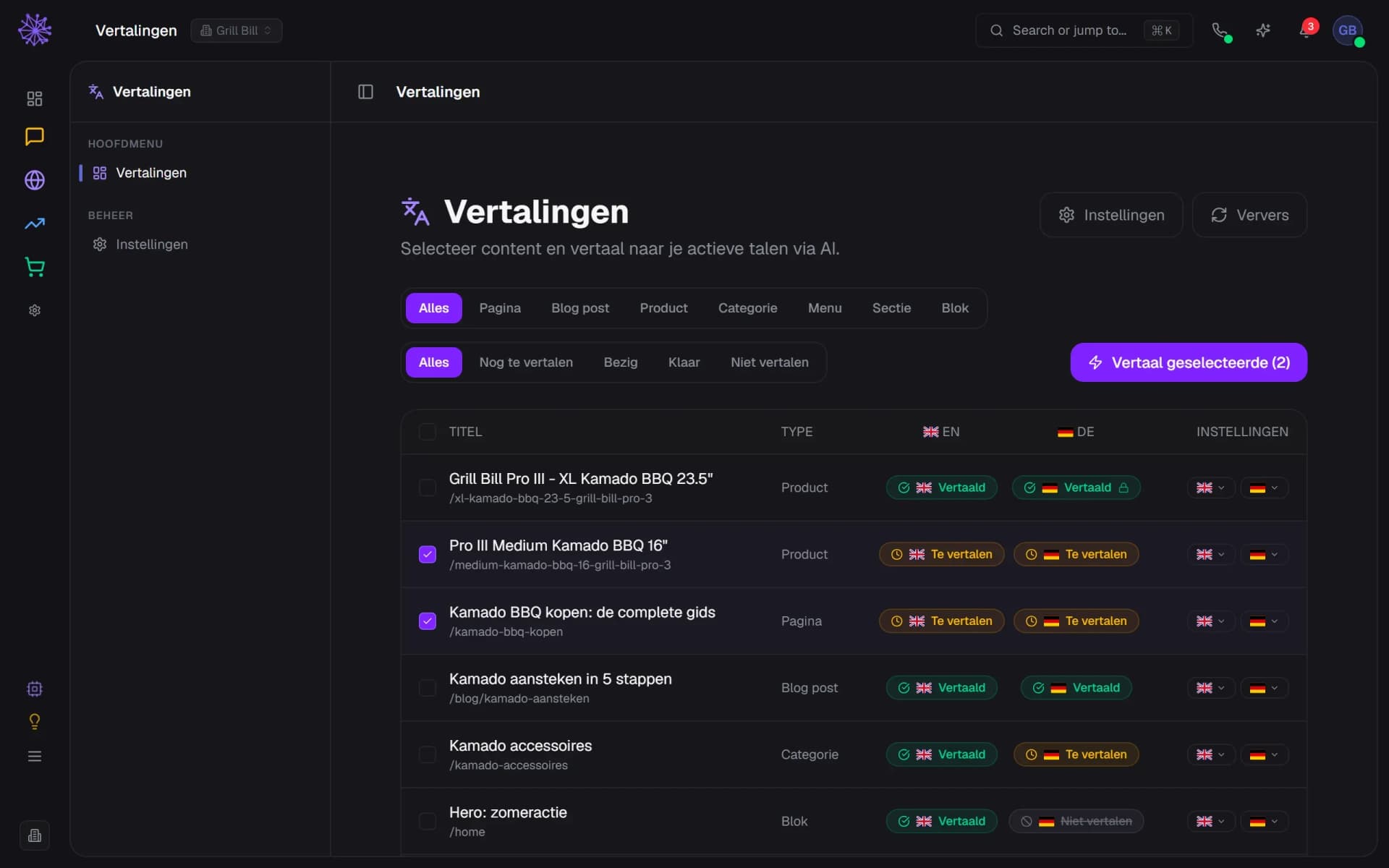This screenshot has height=868, width=1389.
Task: Toggle the sidebar panel collapse icon
Action: click(365, 92)
